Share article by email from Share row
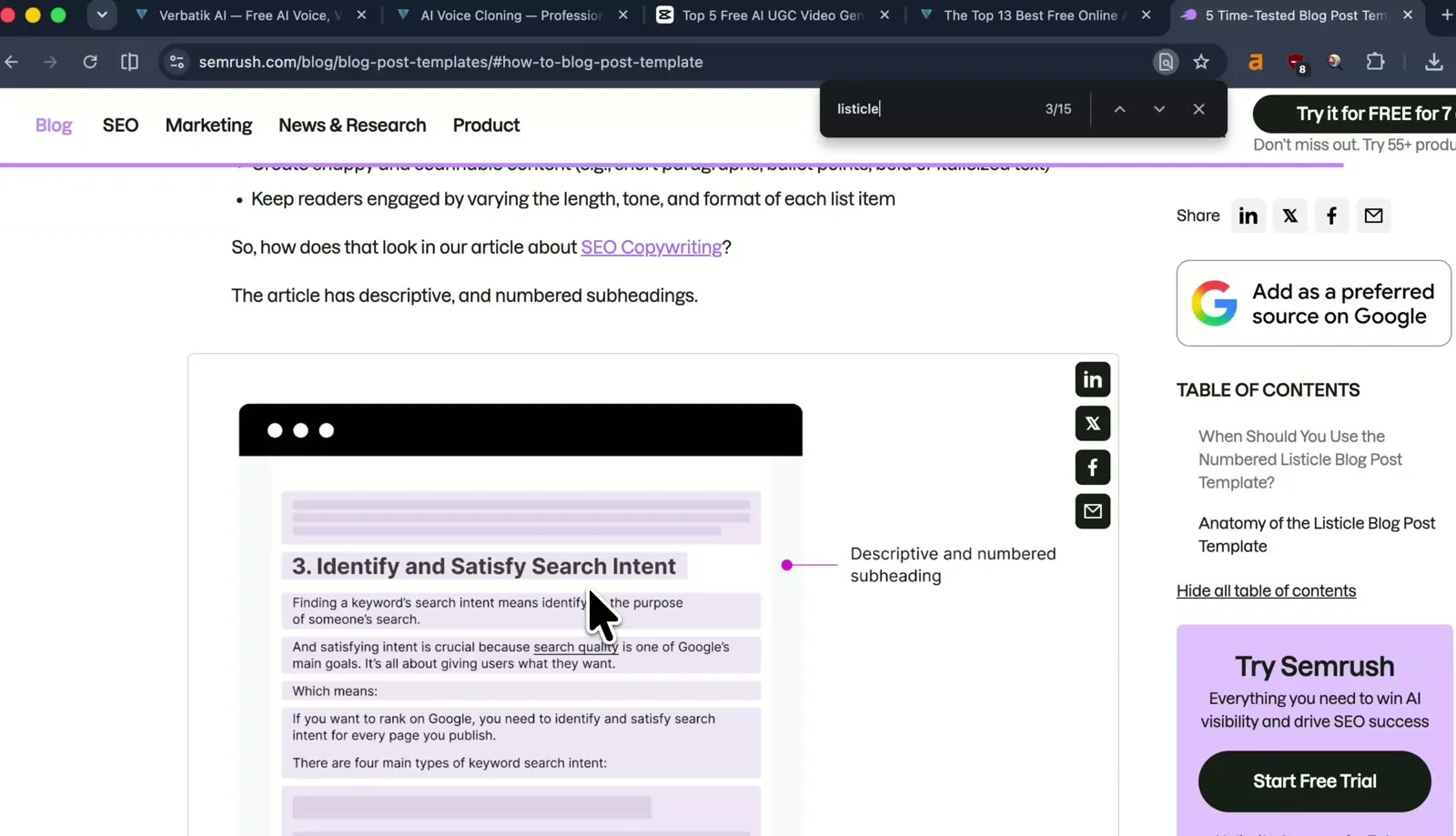The height and width of the screenshot is (836, 1456). coord(1373,216)
